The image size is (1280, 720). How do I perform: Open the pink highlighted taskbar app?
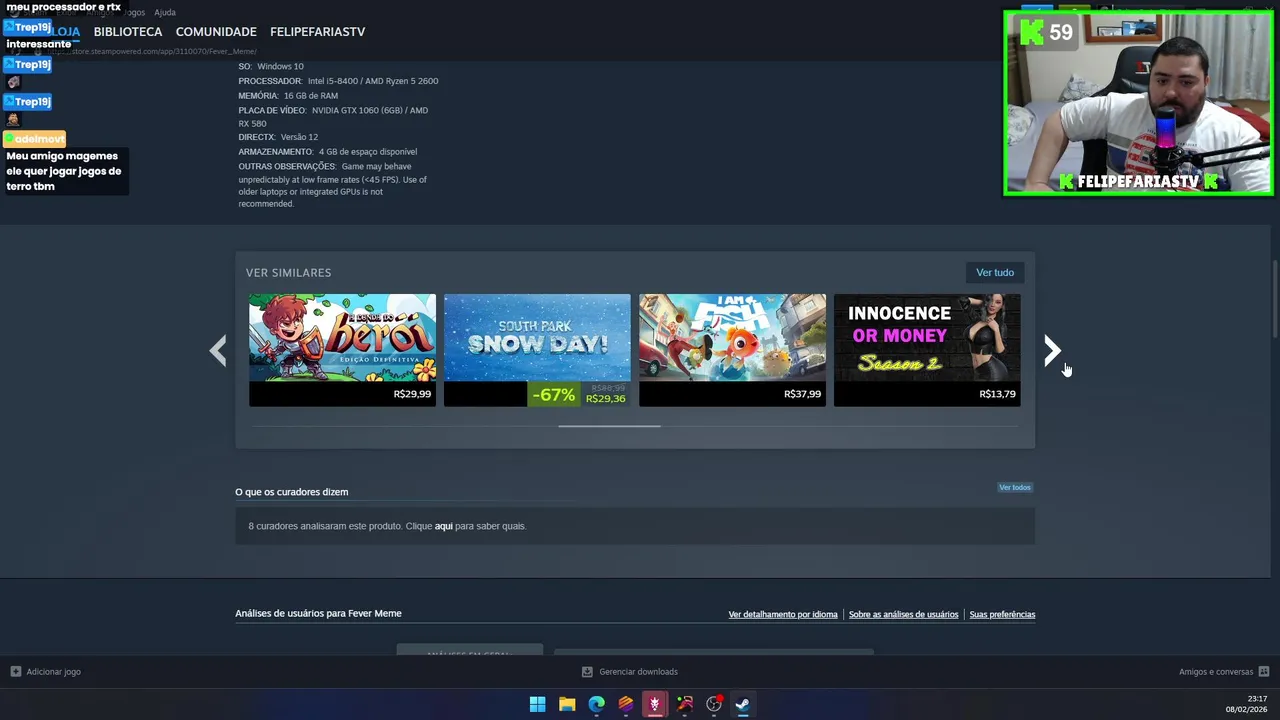[x=655, y=704]
